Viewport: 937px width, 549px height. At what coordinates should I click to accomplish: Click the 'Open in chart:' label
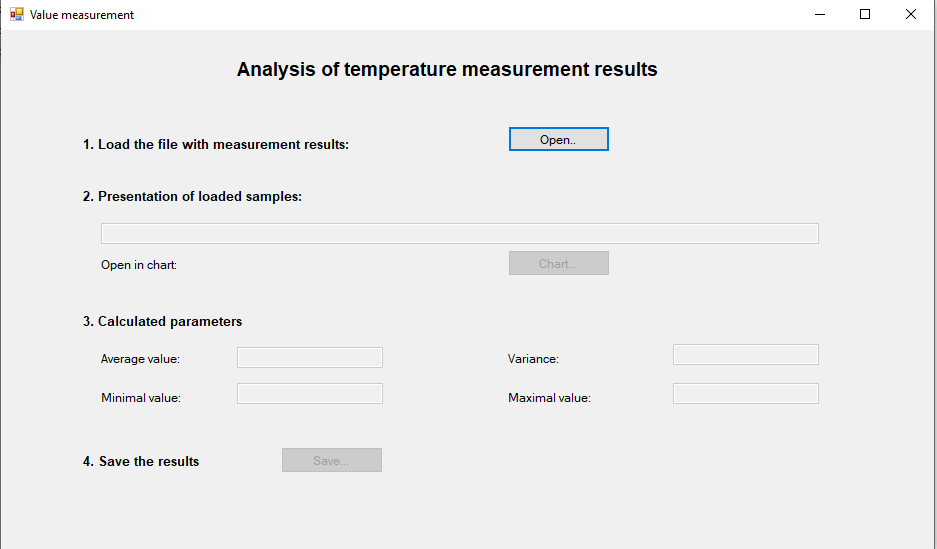click(139, 265)
